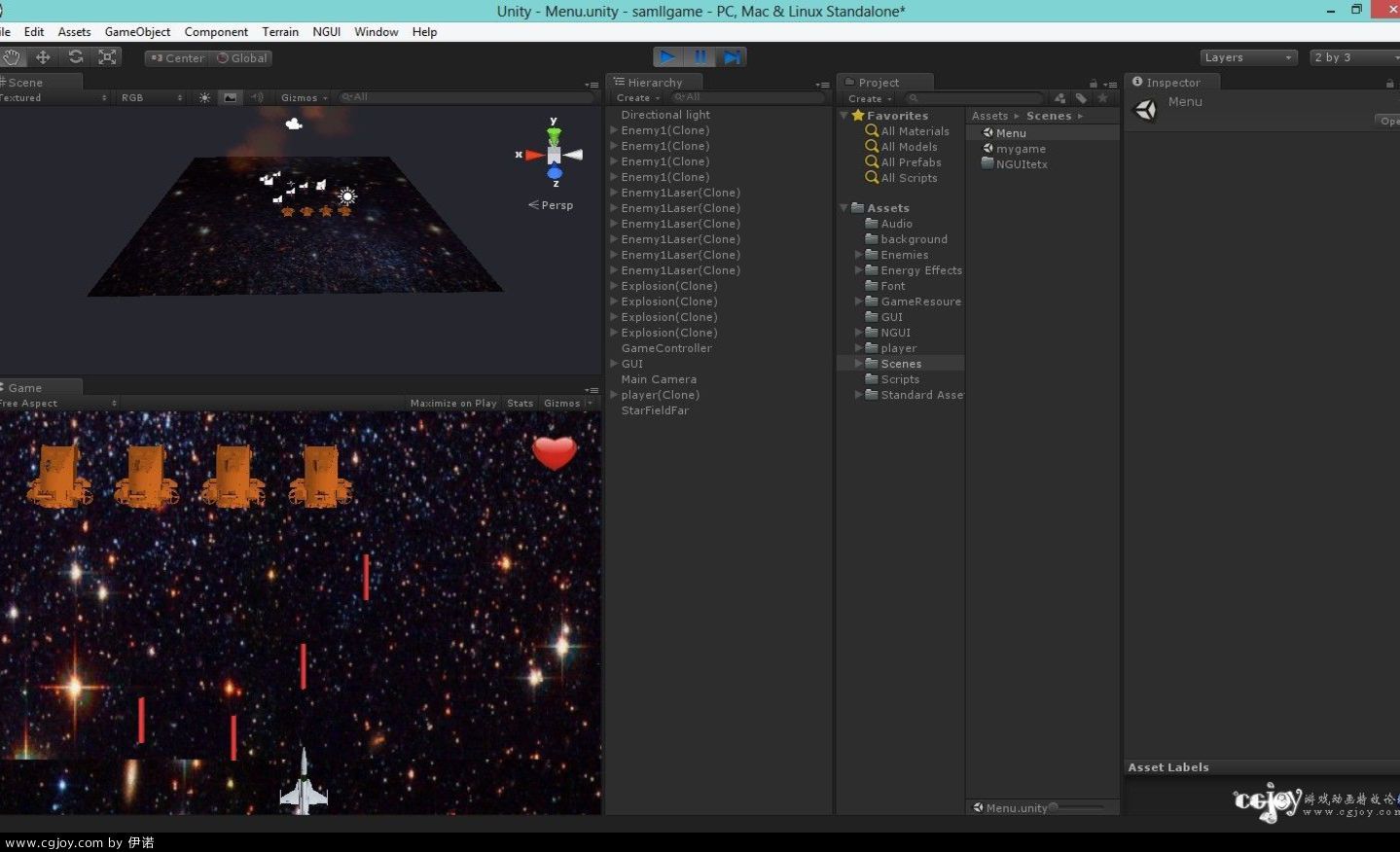Screen dimensions: 1400x852
Task: Toggle Persp projection label in Scene view
Action: tap(551, 205)
